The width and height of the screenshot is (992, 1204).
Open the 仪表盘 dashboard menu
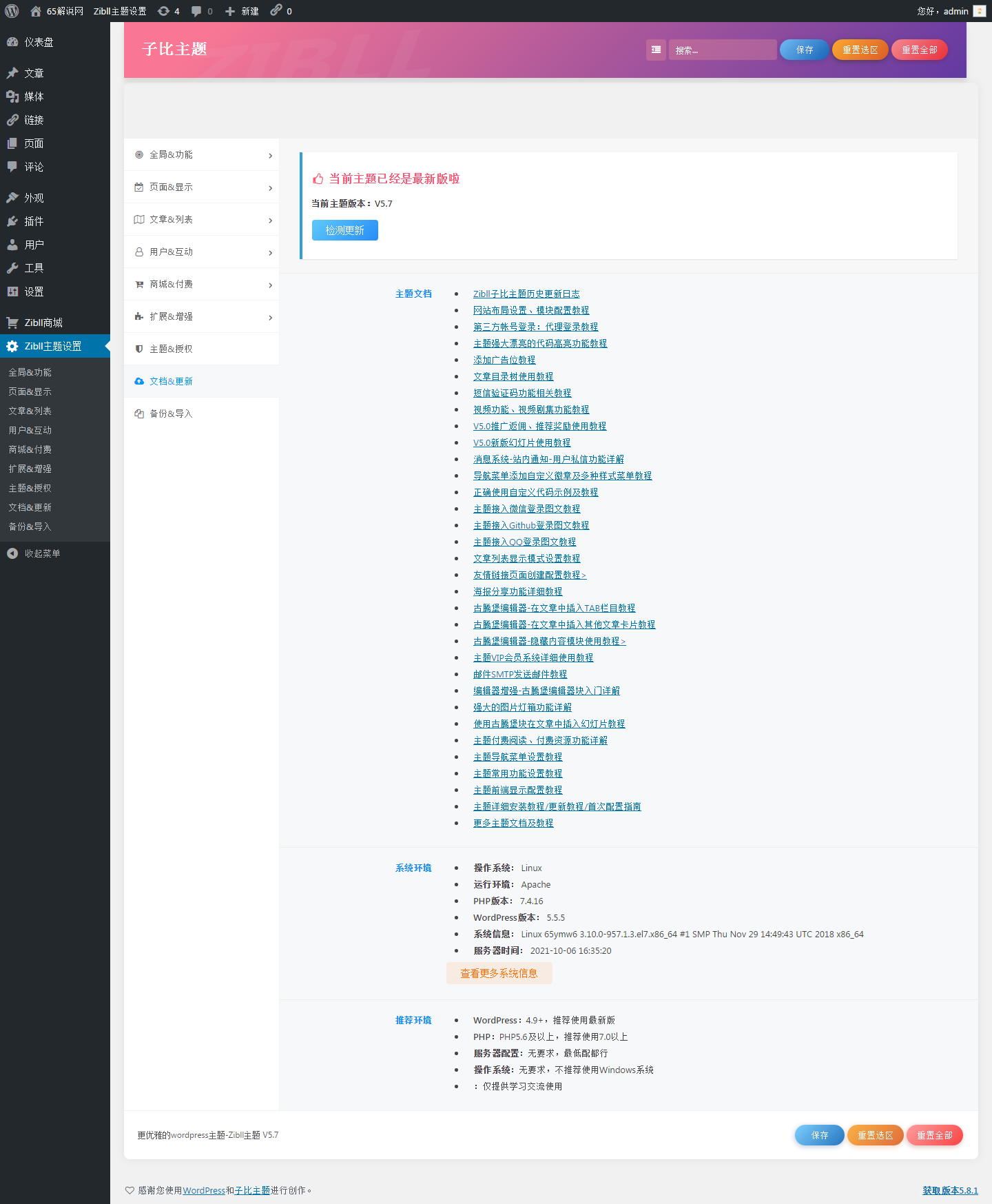(x=55, y=42)
